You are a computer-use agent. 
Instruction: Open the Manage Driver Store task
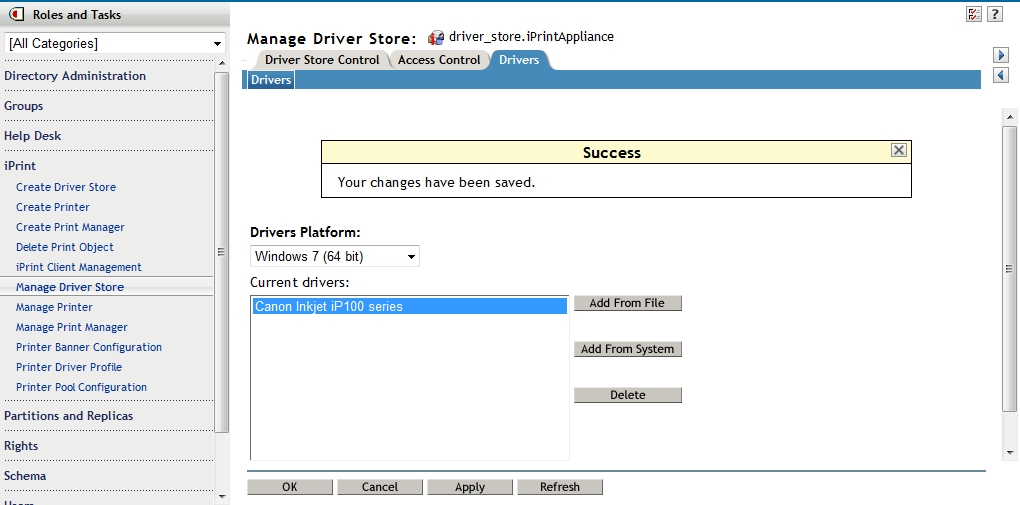[70, 287]
